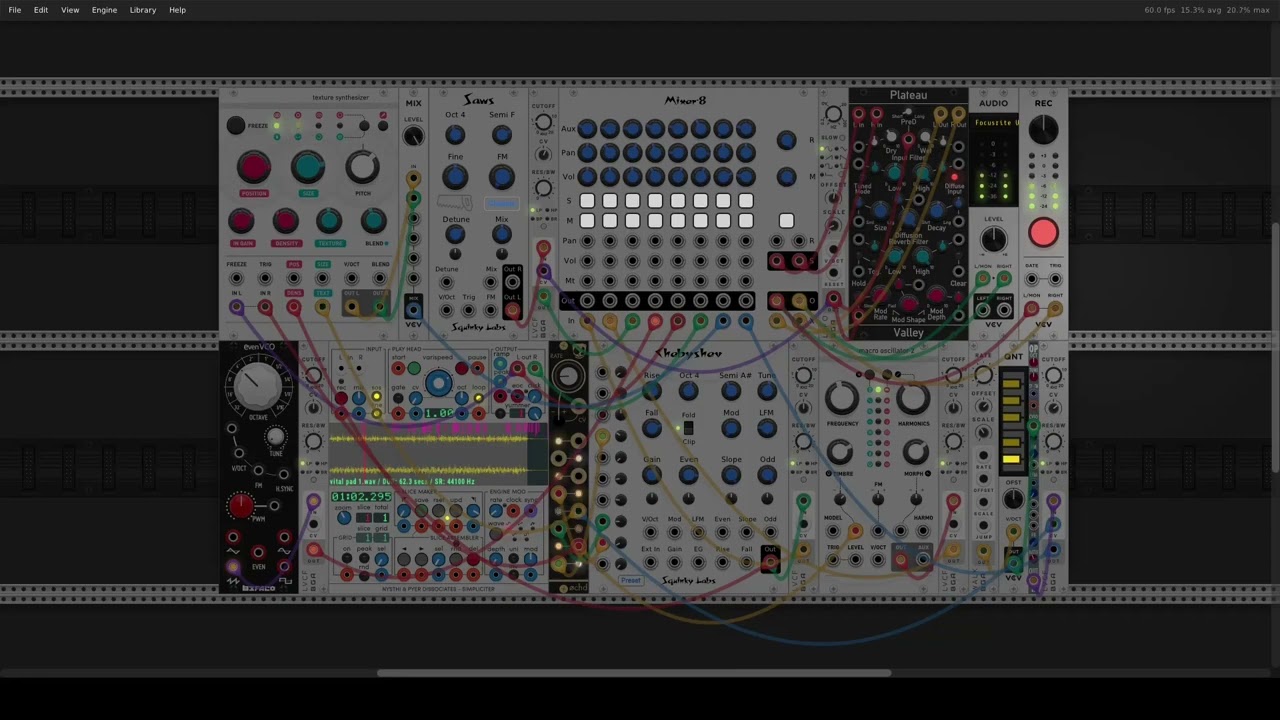Toggle the Mixer8 master mute button
Screen dimensions: 1280x720
coord(787,221)
